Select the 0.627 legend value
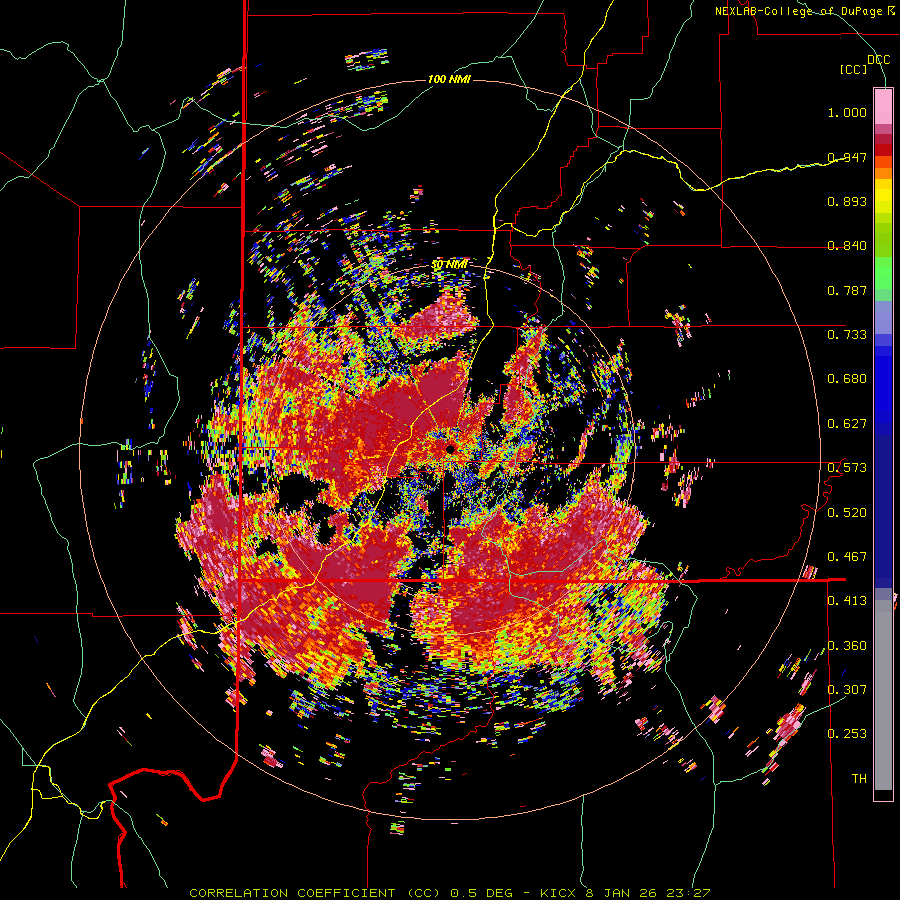The height and width of the screenshot is (900, 900). (847, 424)
